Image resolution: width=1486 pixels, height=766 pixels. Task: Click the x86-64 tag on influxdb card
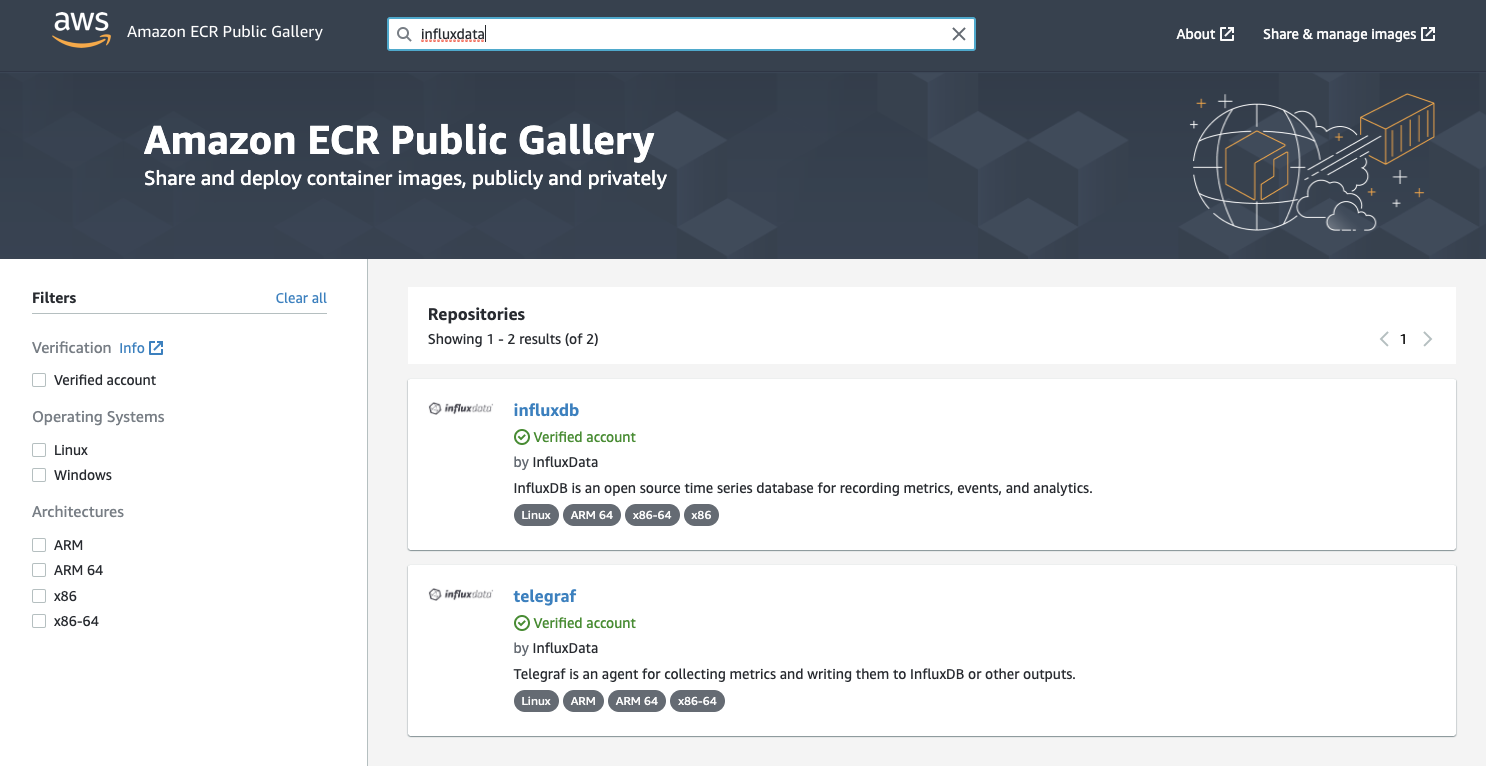[652, 515]
